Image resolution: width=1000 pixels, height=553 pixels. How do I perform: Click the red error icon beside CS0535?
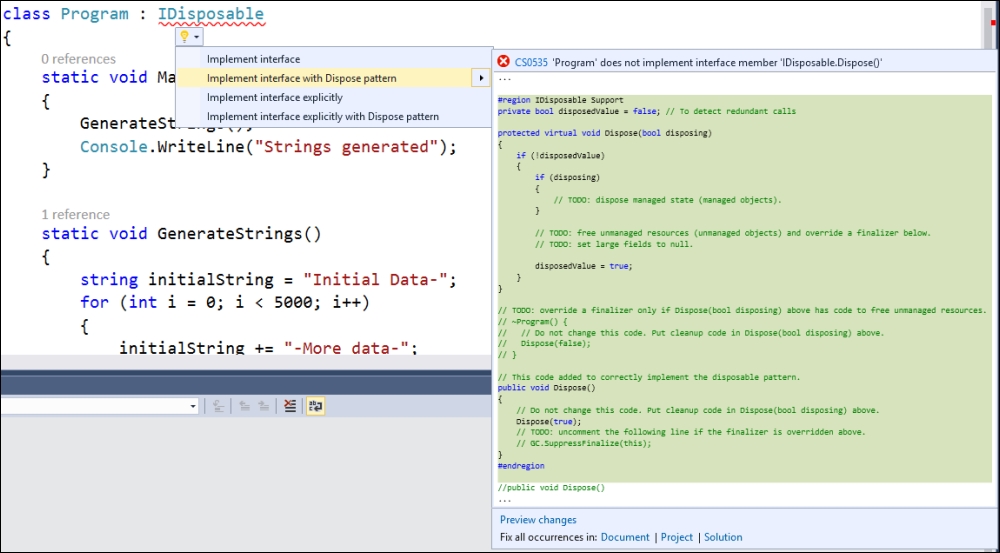coord(504,61)
